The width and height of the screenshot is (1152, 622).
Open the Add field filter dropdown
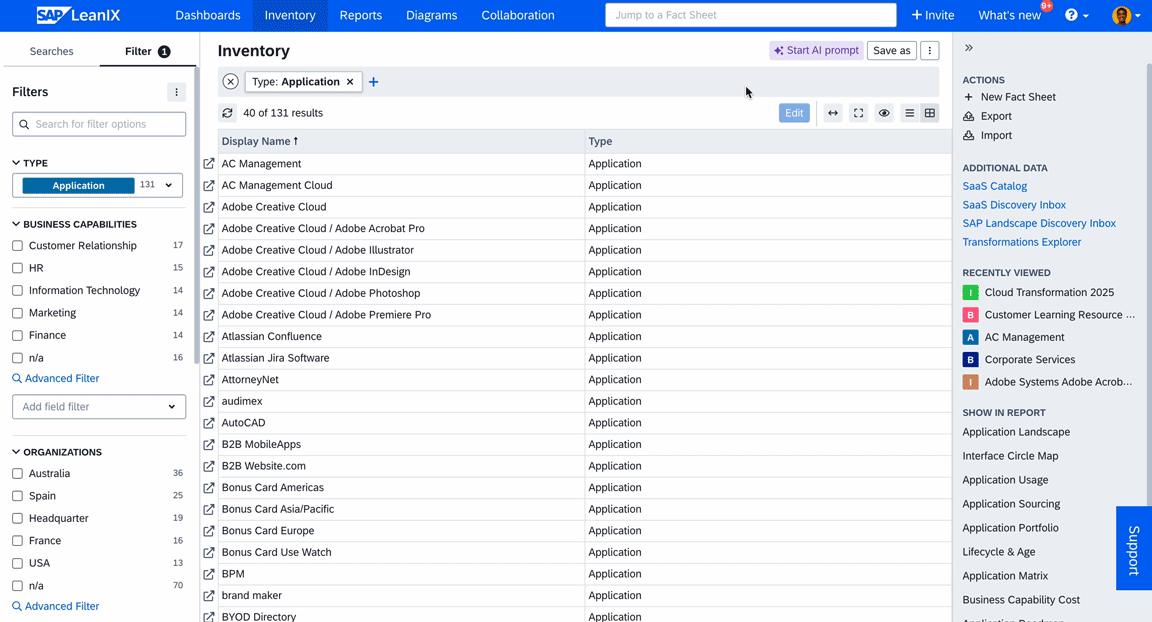(99, 407)
